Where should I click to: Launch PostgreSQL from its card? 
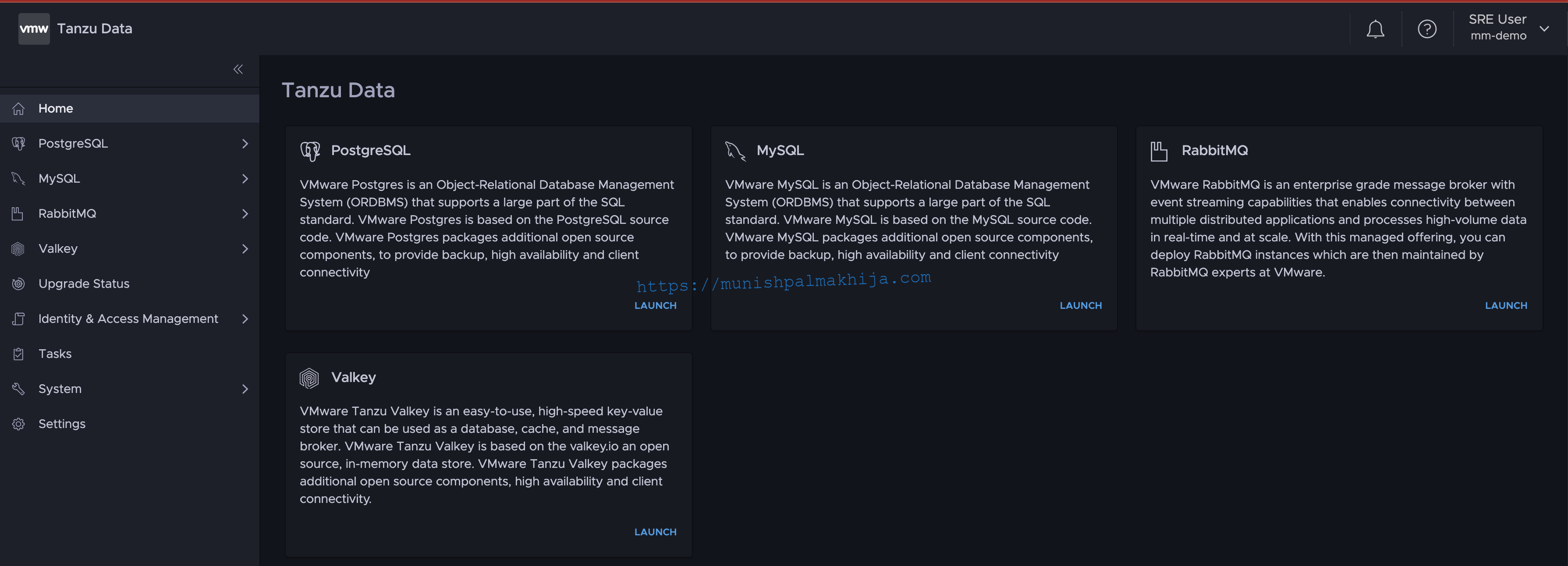click(x=655, y=305)
